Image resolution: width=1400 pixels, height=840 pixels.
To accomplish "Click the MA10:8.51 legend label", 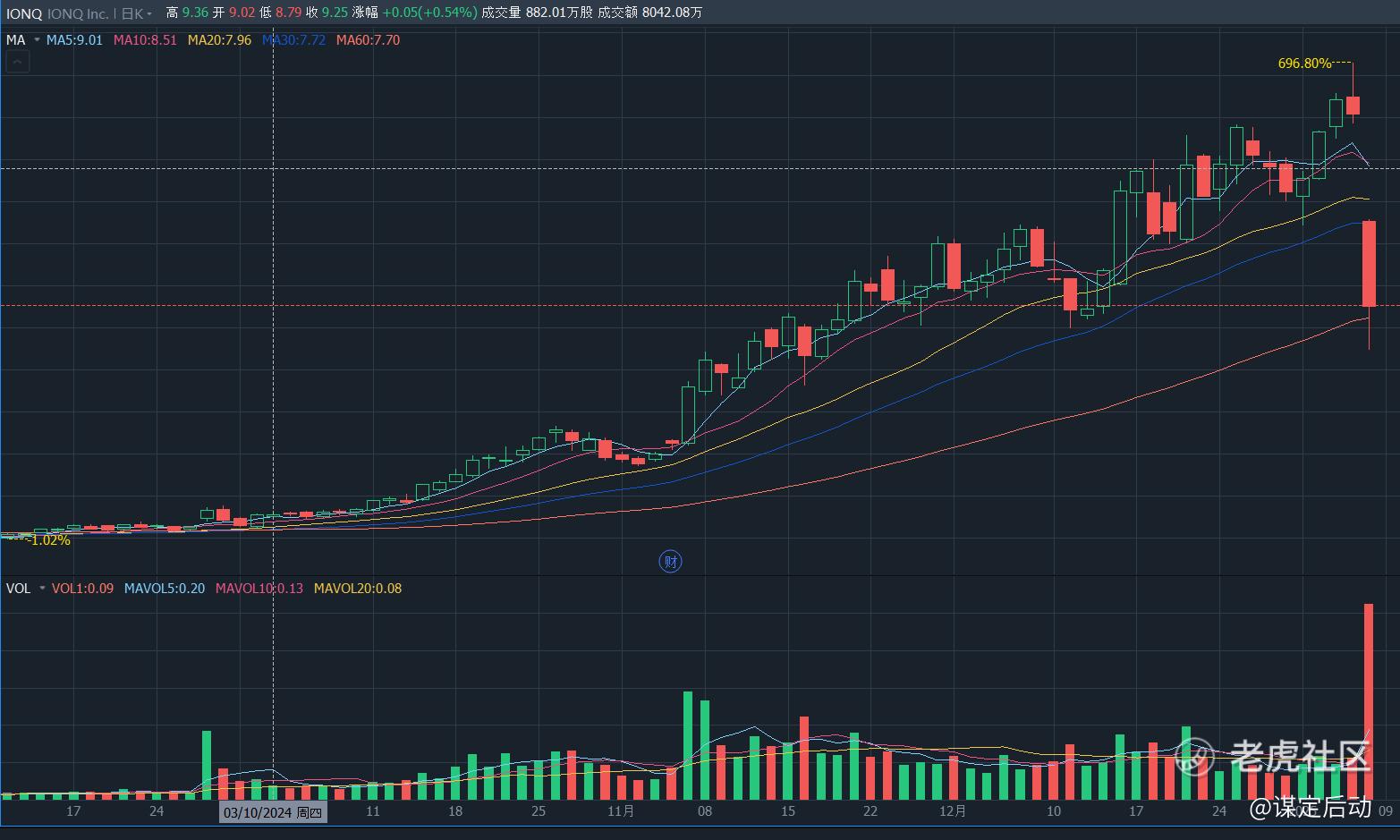I will pyautogui.click(x=145, y=40).
